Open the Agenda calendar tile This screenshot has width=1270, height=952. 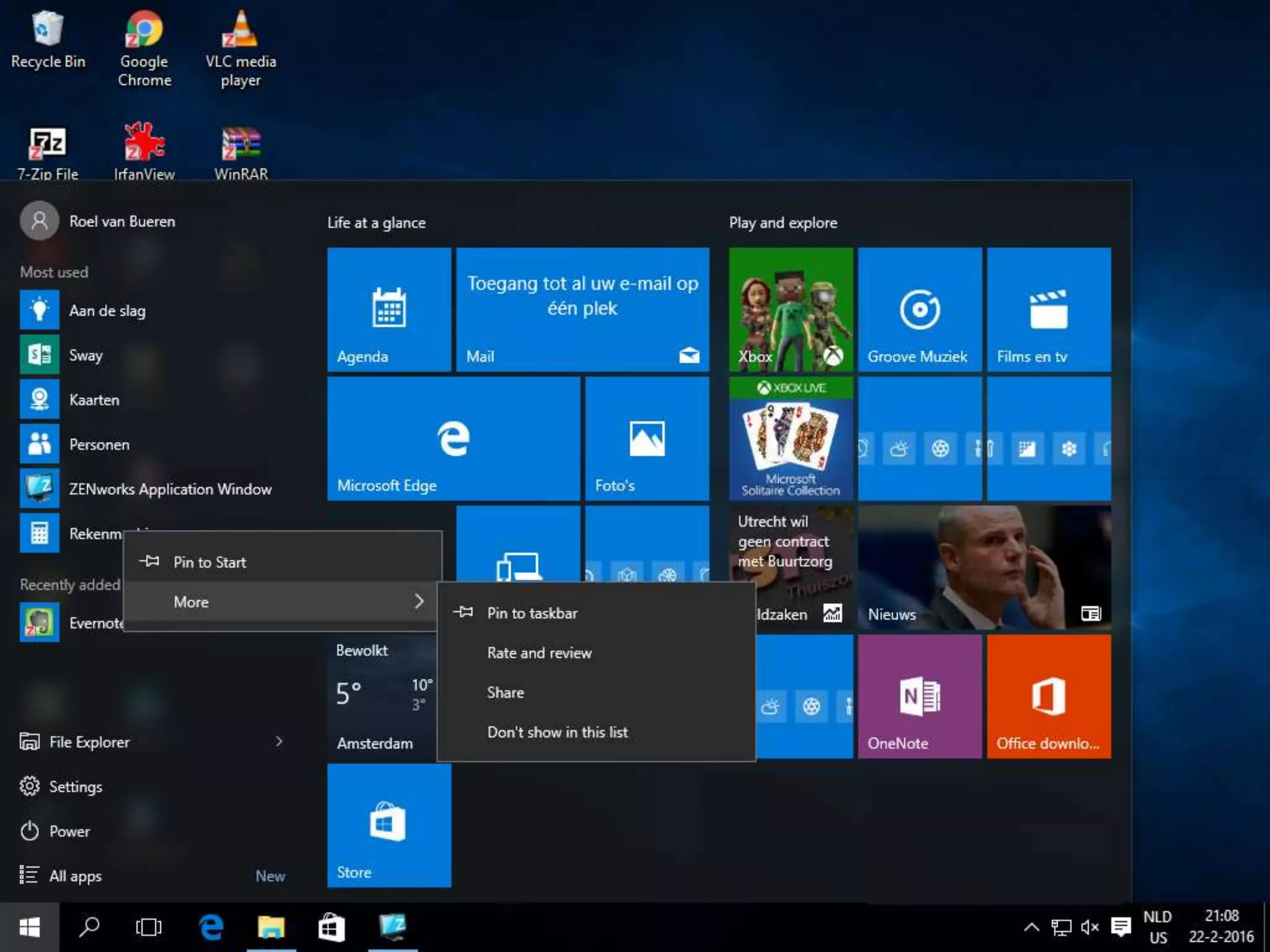pyautogui.click(x=389, y=309)
